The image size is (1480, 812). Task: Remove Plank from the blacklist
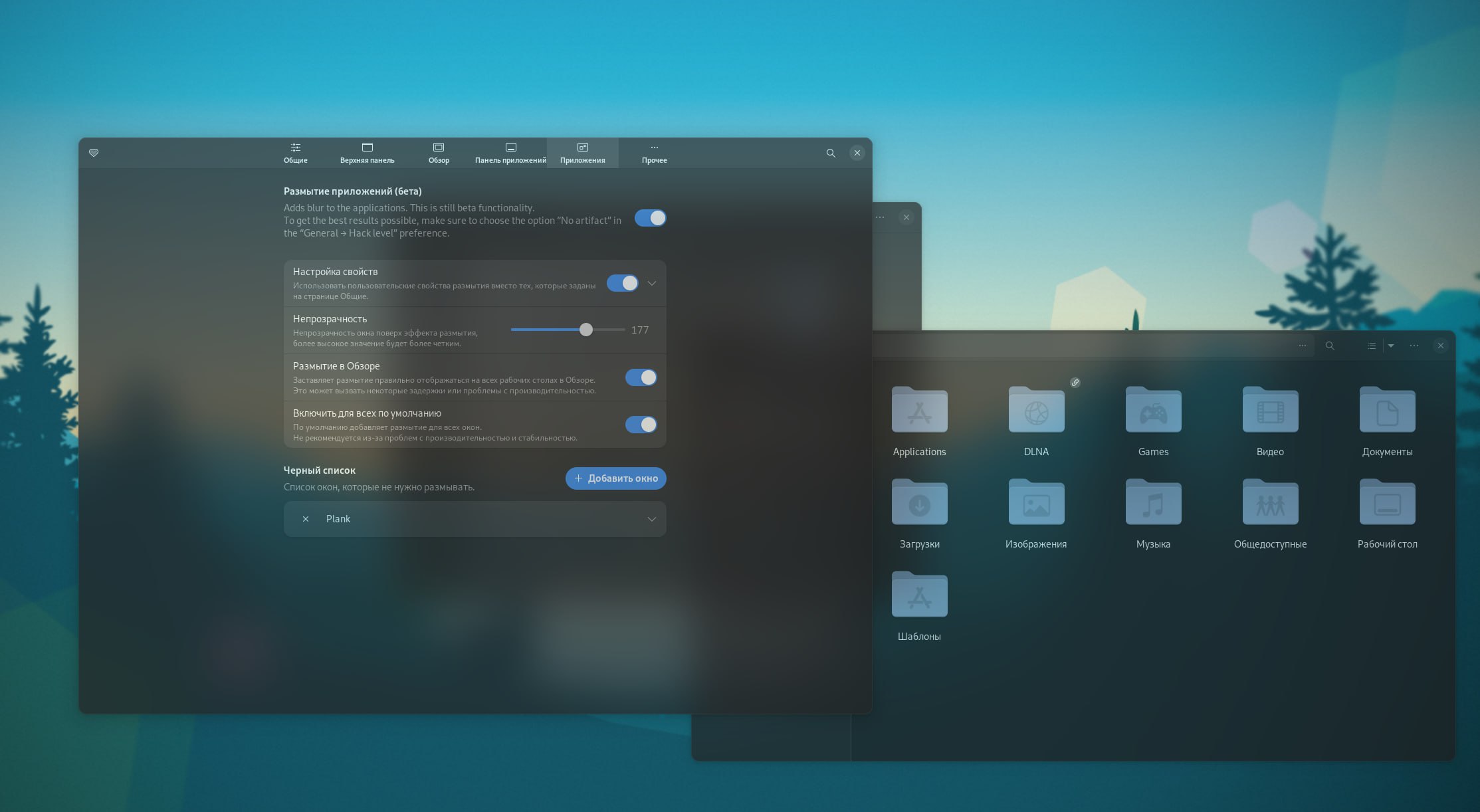pyautogui.click(x=305, y=519)
